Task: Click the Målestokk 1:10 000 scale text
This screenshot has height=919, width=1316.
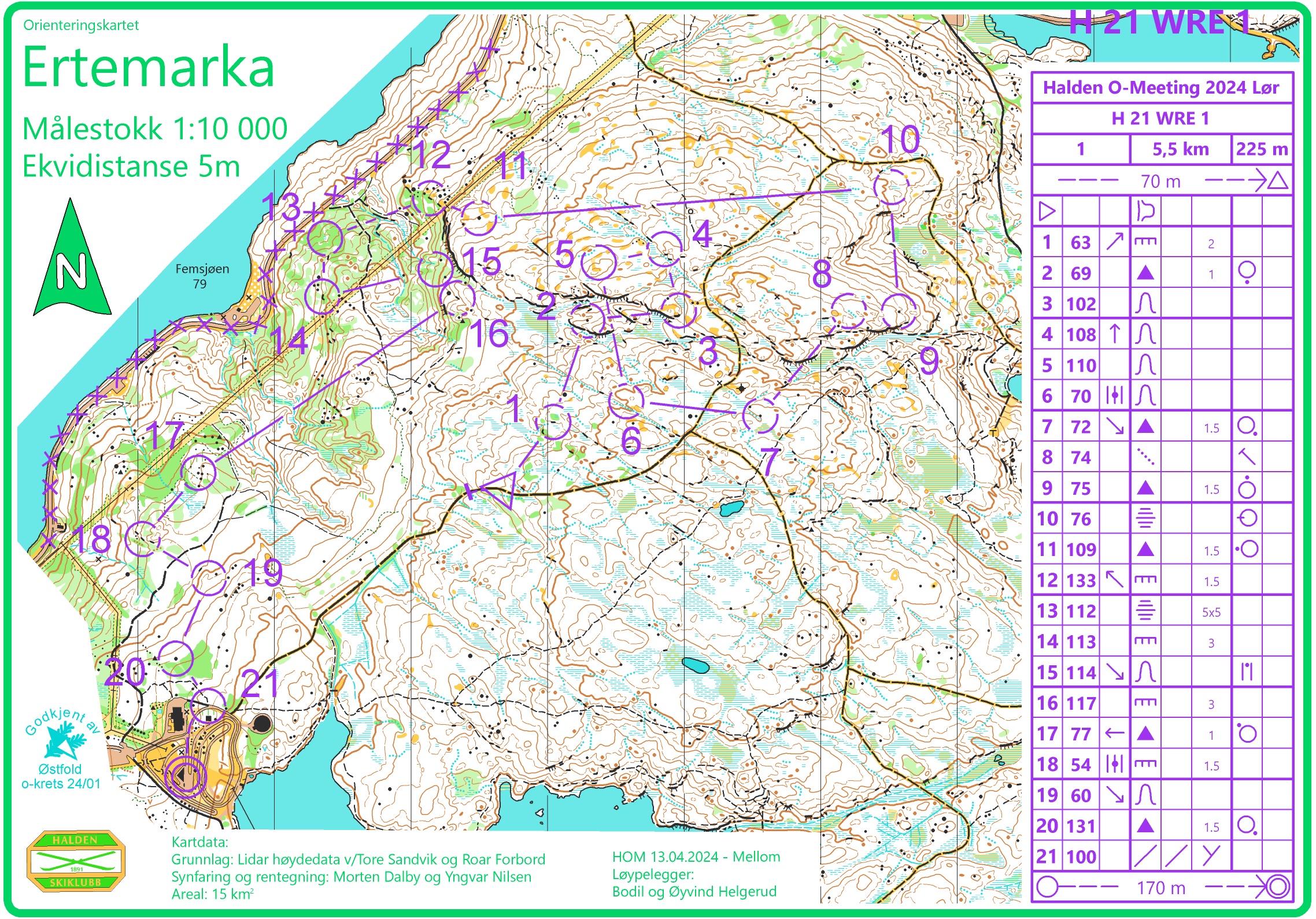Action: (x=154, y=128)
